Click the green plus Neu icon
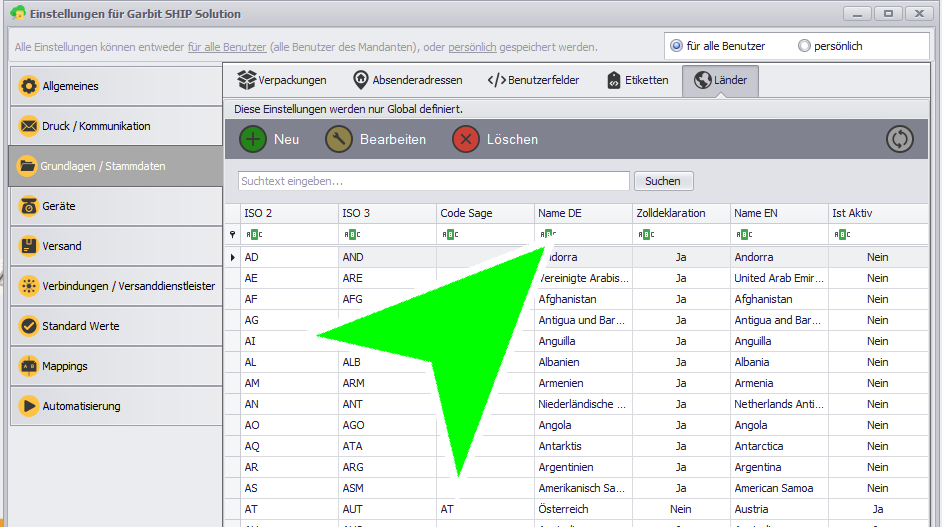The image size is (942, 527). 253,139
